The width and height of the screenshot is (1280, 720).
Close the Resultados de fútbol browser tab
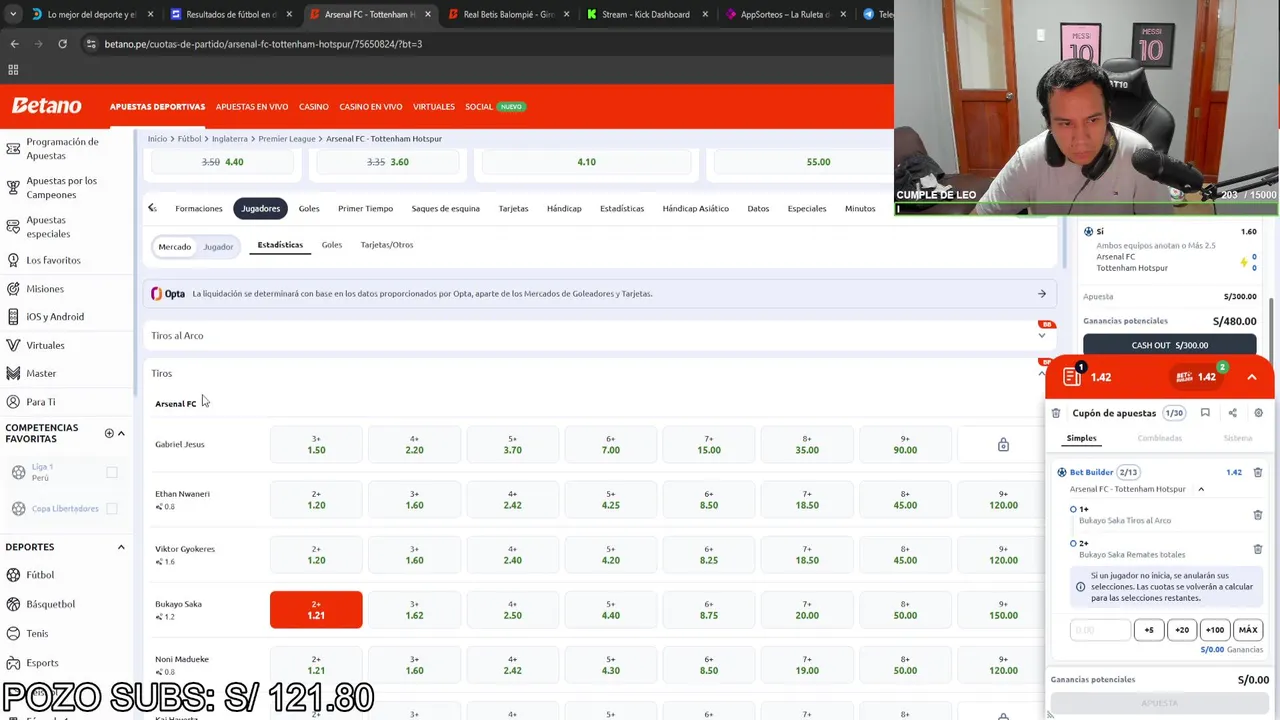click(x=290, y=14)
